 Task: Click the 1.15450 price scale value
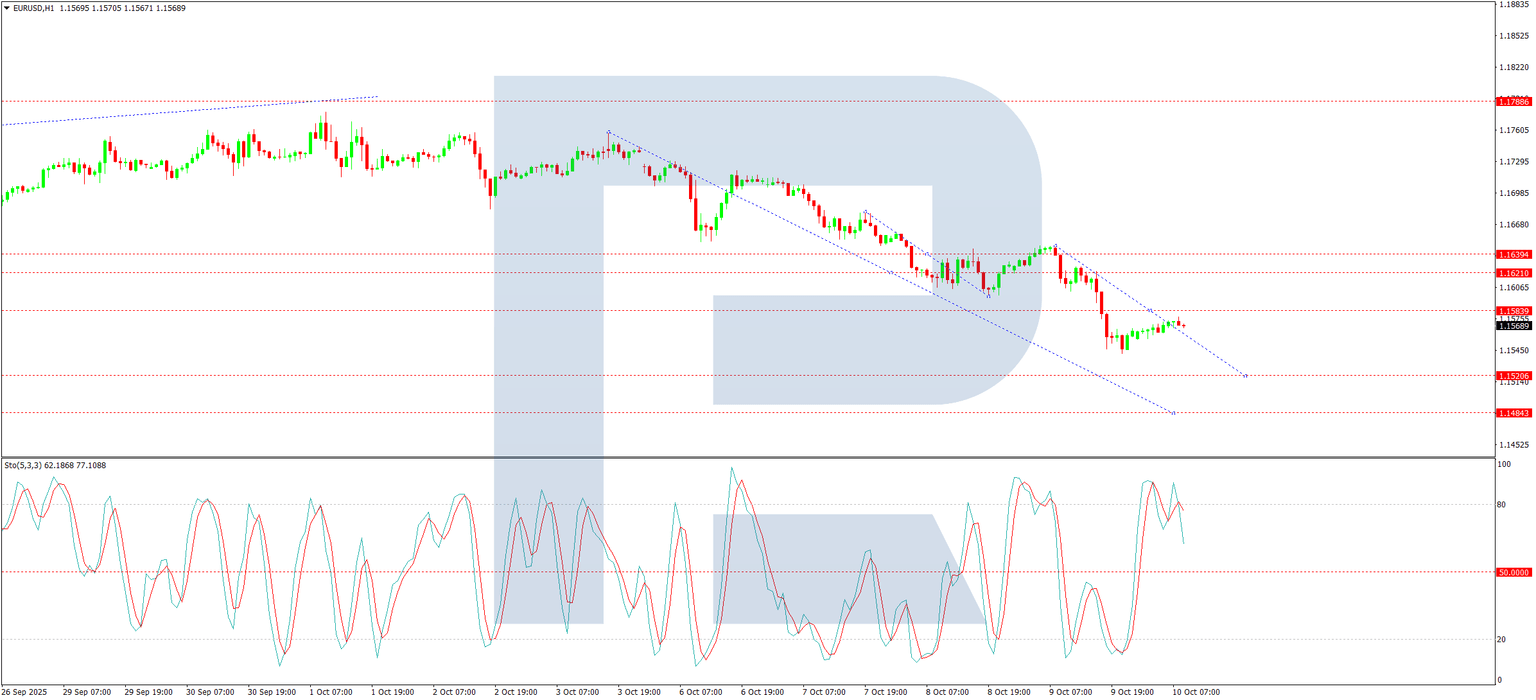[x=1514, y=351]
